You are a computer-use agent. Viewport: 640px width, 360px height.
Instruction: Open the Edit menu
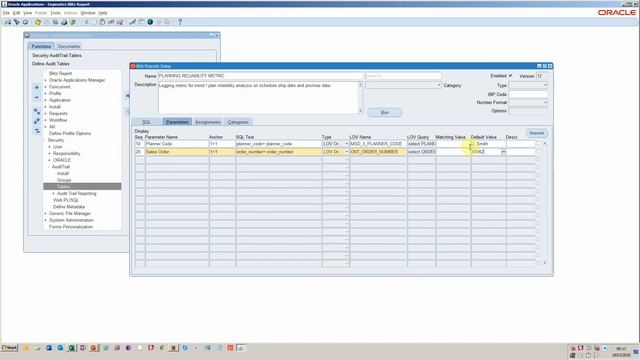click(x=16, y=13)
